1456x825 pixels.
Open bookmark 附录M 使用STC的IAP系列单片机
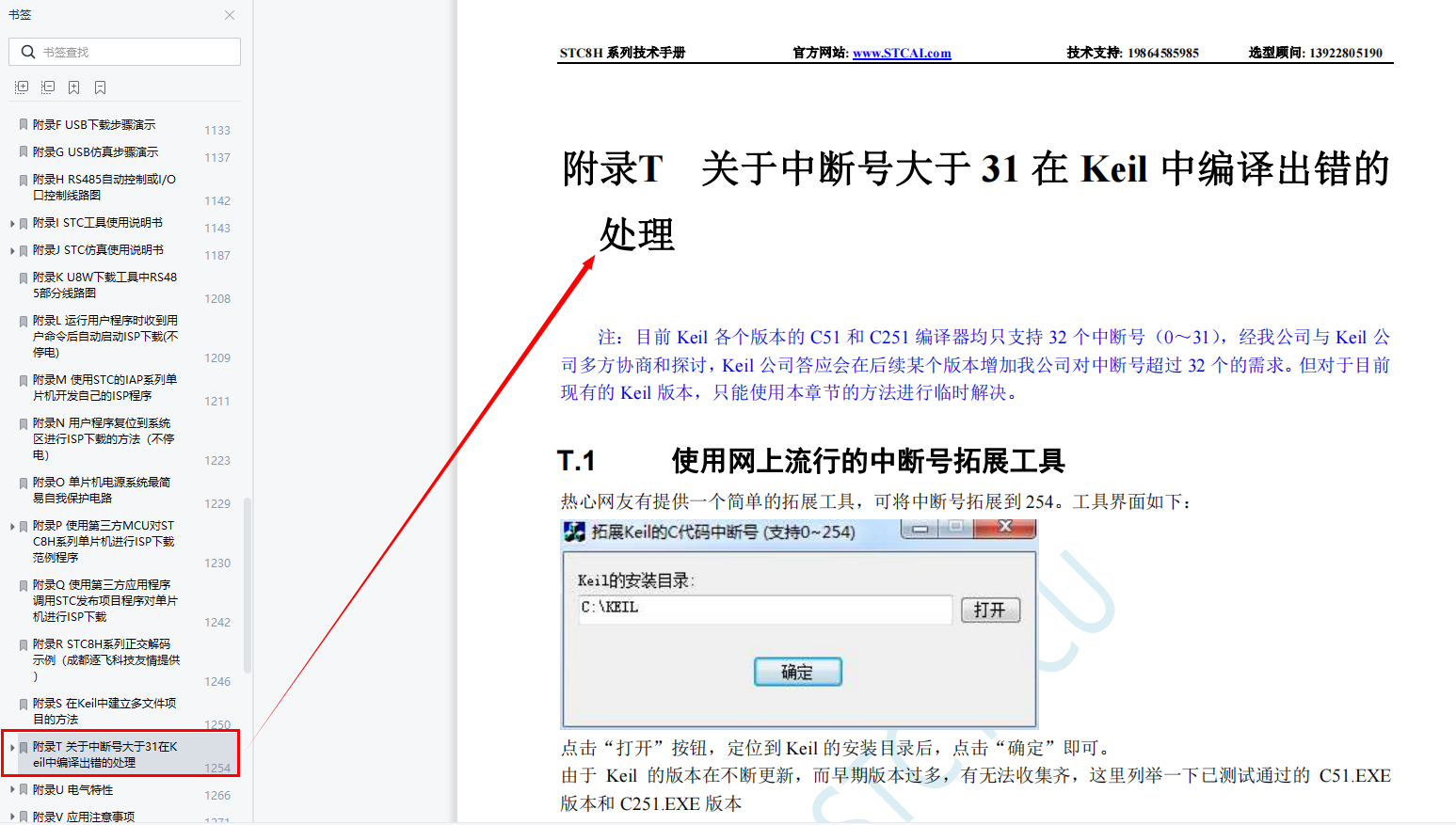pos(104,388)
